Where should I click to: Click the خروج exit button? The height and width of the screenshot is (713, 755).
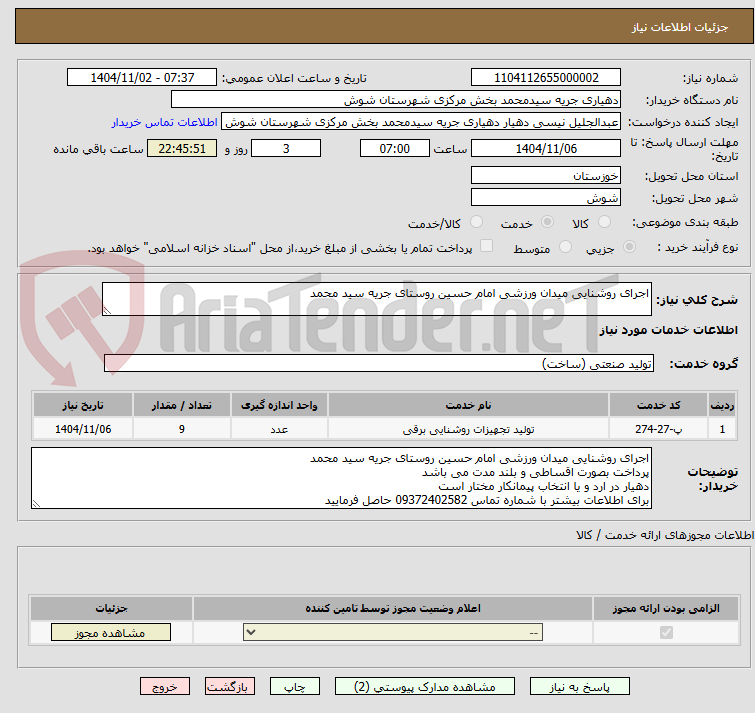(165, 687)
